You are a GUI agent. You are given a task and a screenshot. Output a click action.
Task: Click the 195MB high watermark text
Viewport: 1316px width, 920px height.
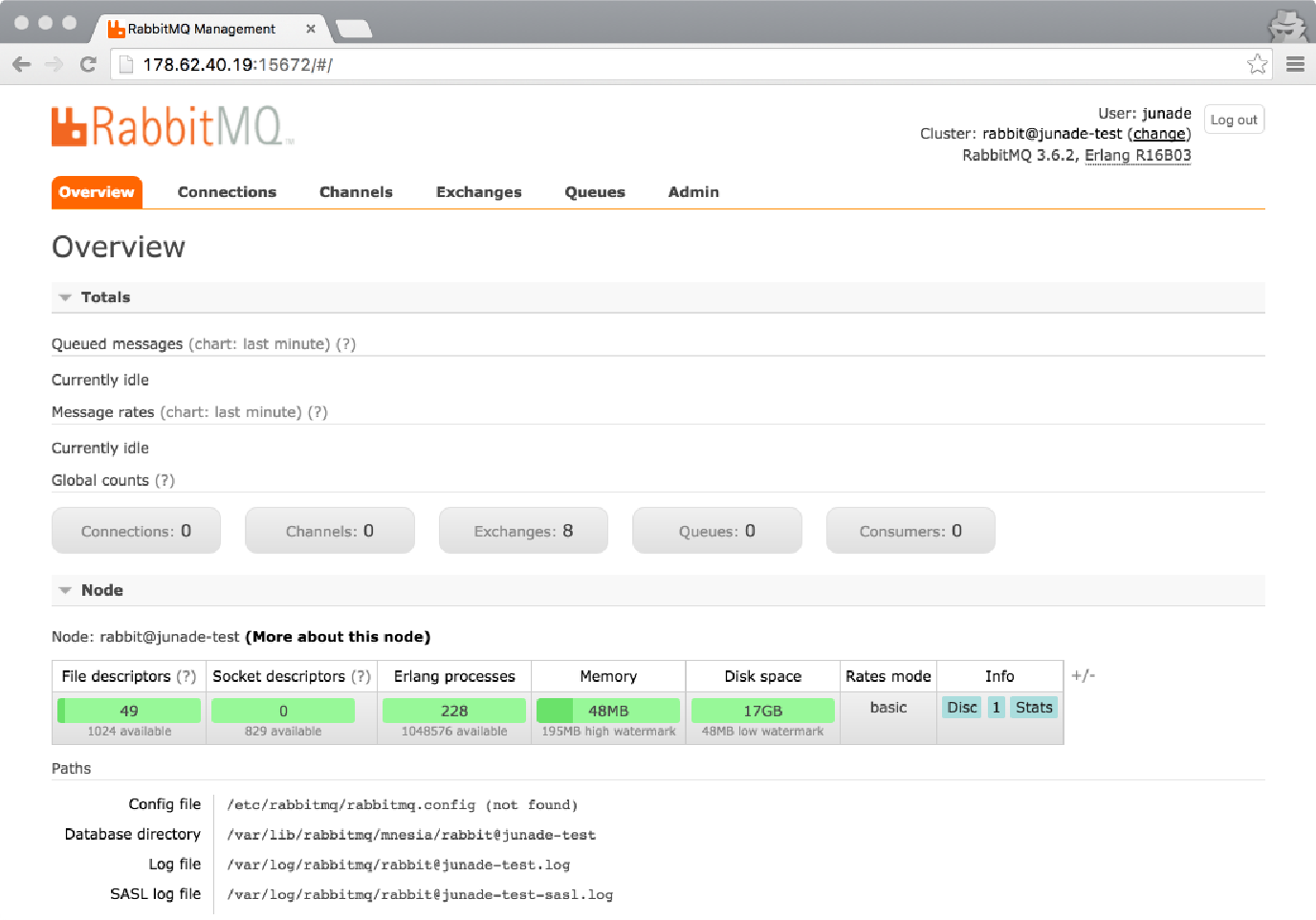click(x=608, y=732)
